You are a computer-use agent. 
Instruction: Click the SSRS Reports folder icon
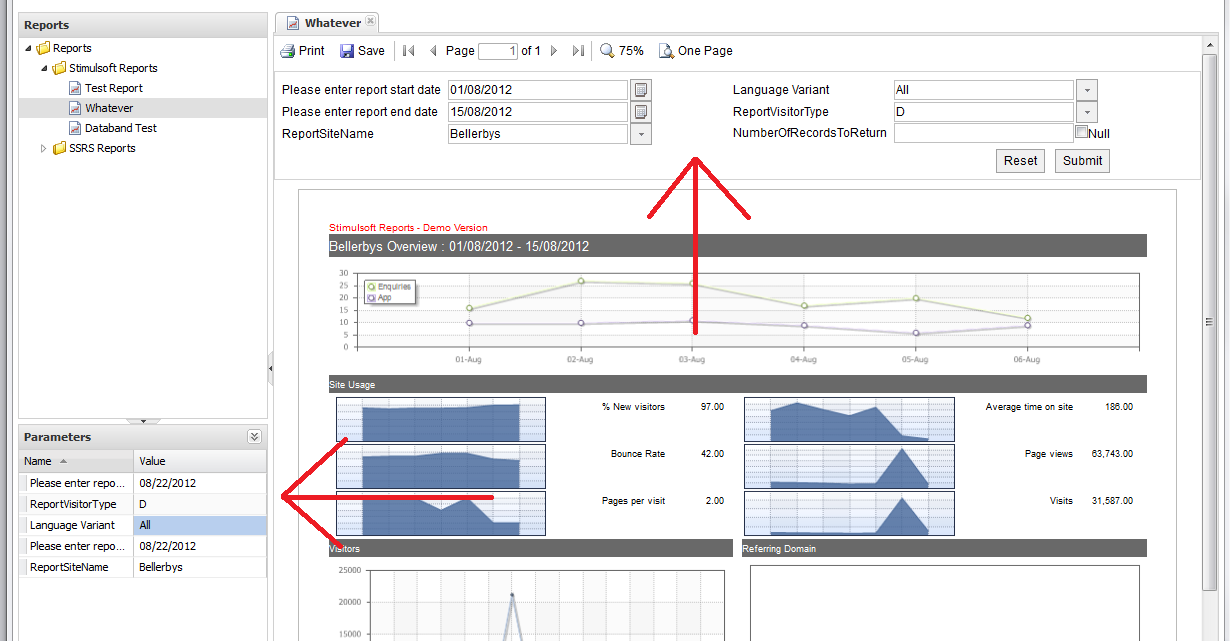59,148
